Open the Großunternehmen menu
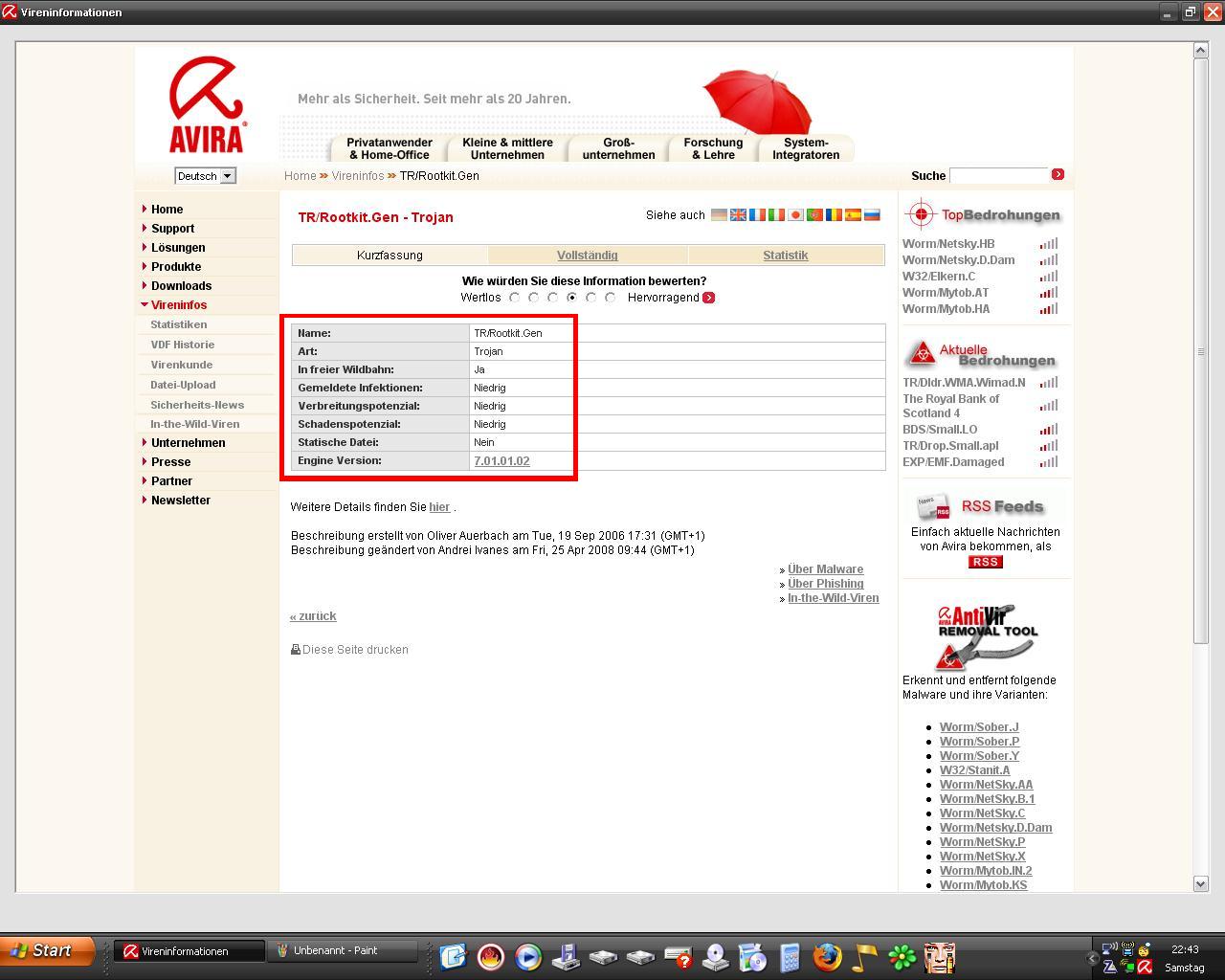Screen dimensions: 1225x980 (x=619, y=148)
